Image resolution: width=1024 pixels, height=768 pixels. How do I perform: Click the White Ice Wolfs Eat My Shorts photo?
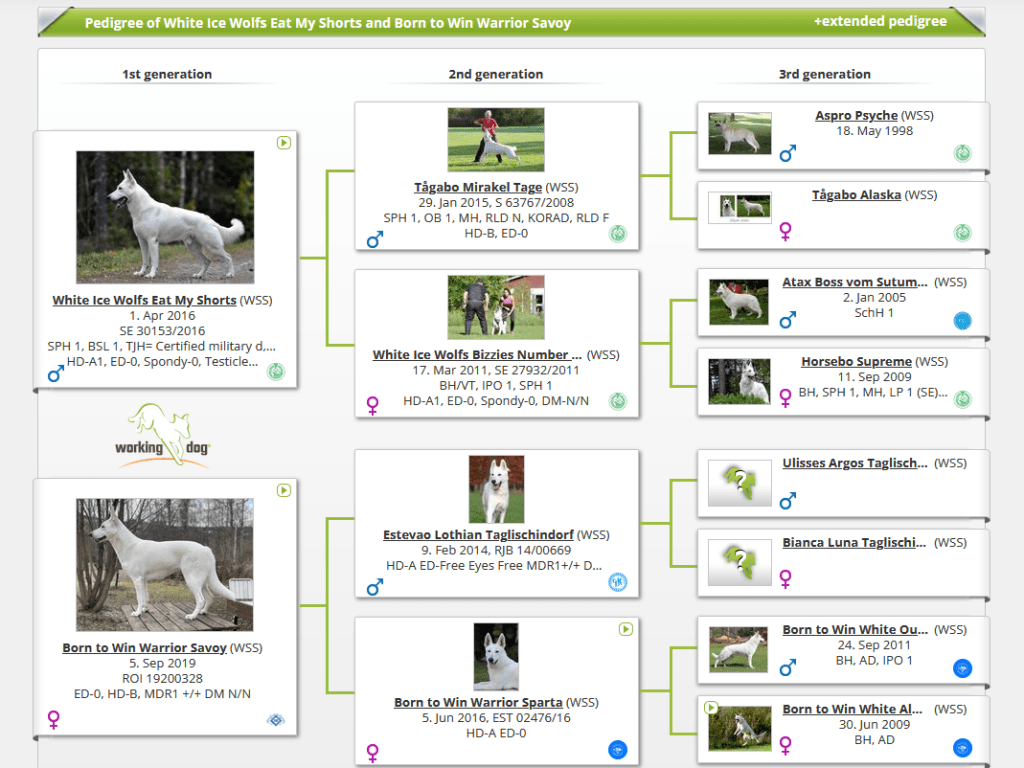[165, 217]
